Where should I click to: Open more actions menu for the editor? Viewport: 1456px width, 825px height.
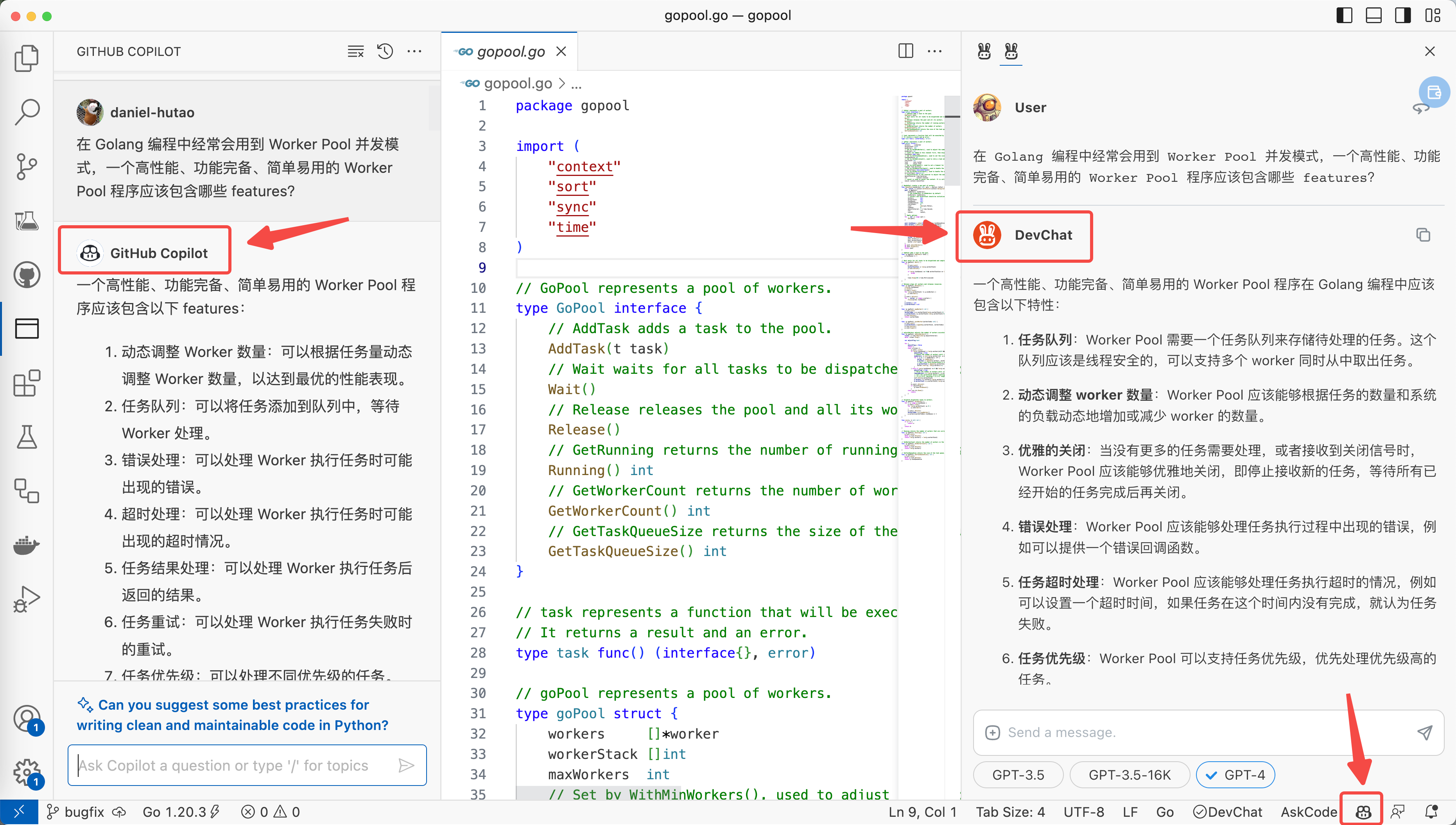click(934, 52)
